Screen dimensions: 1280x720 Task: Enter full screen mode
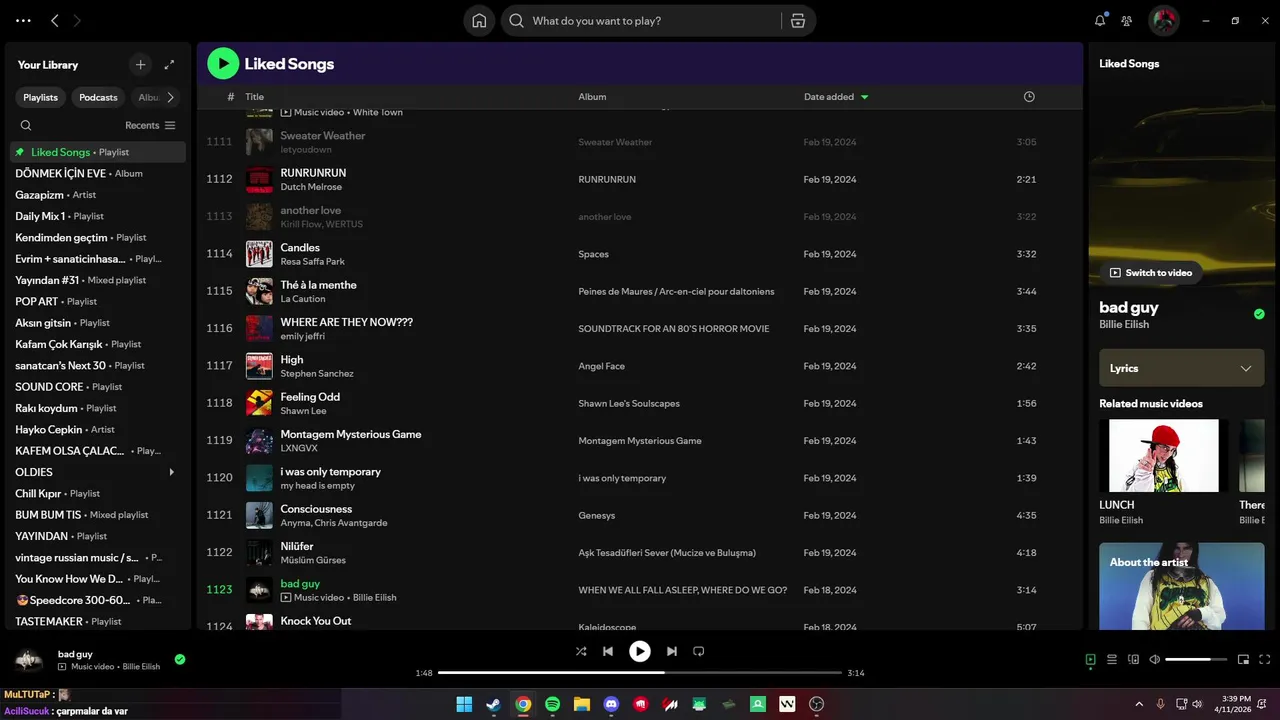point(1265,659)
